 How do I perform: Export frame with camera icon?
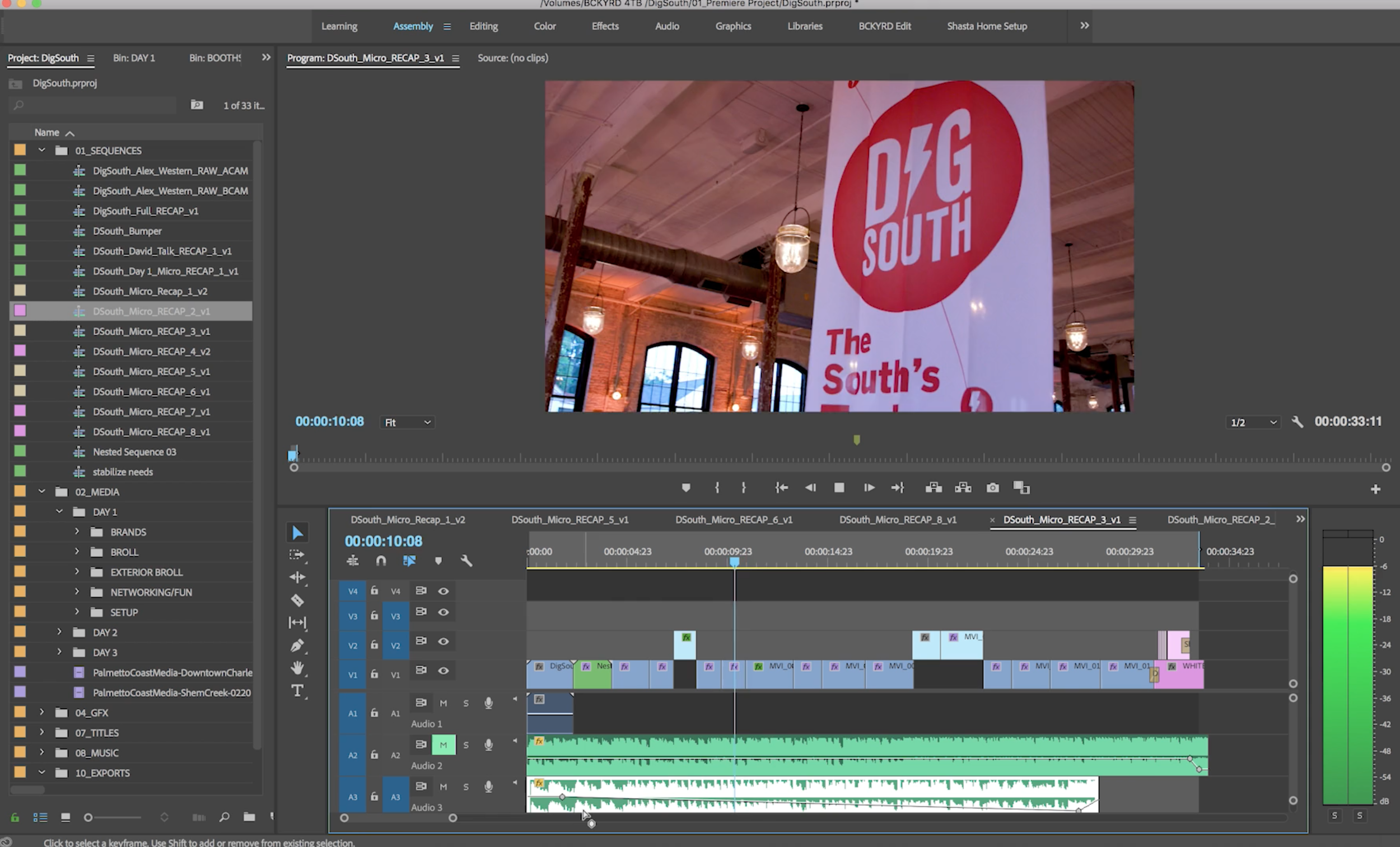click(993, 488)
